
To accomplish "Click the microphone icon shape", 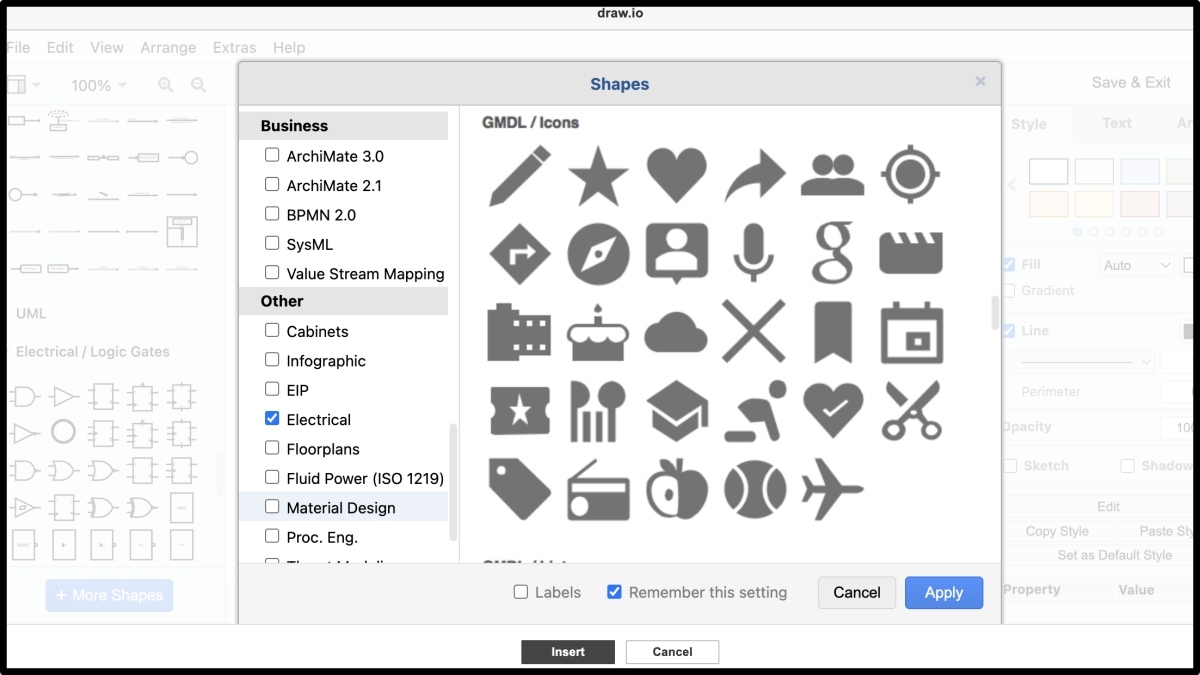I will 755,252.
